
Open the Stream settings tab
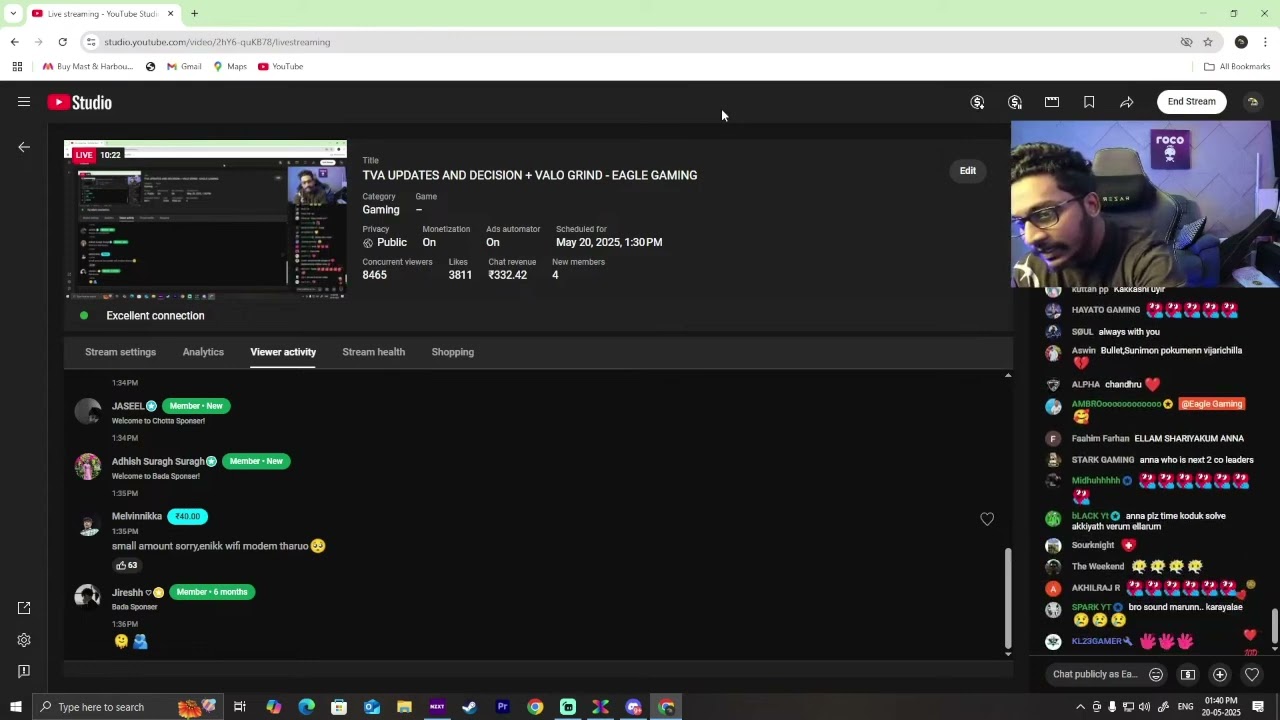(120, 352)
